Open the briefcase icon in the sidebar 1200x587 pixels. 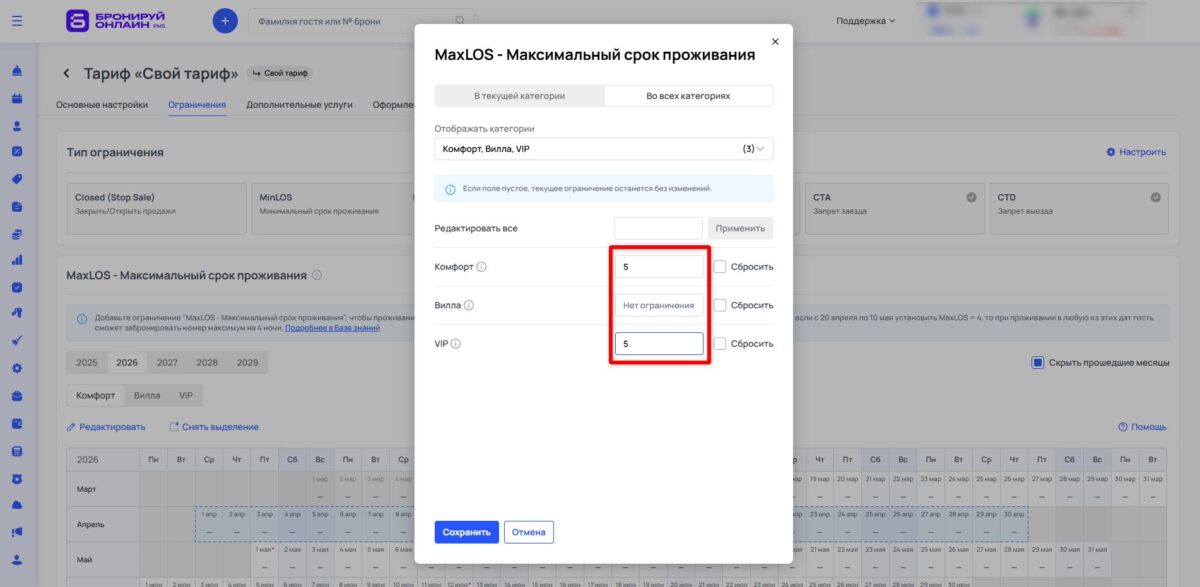point(18,396)
